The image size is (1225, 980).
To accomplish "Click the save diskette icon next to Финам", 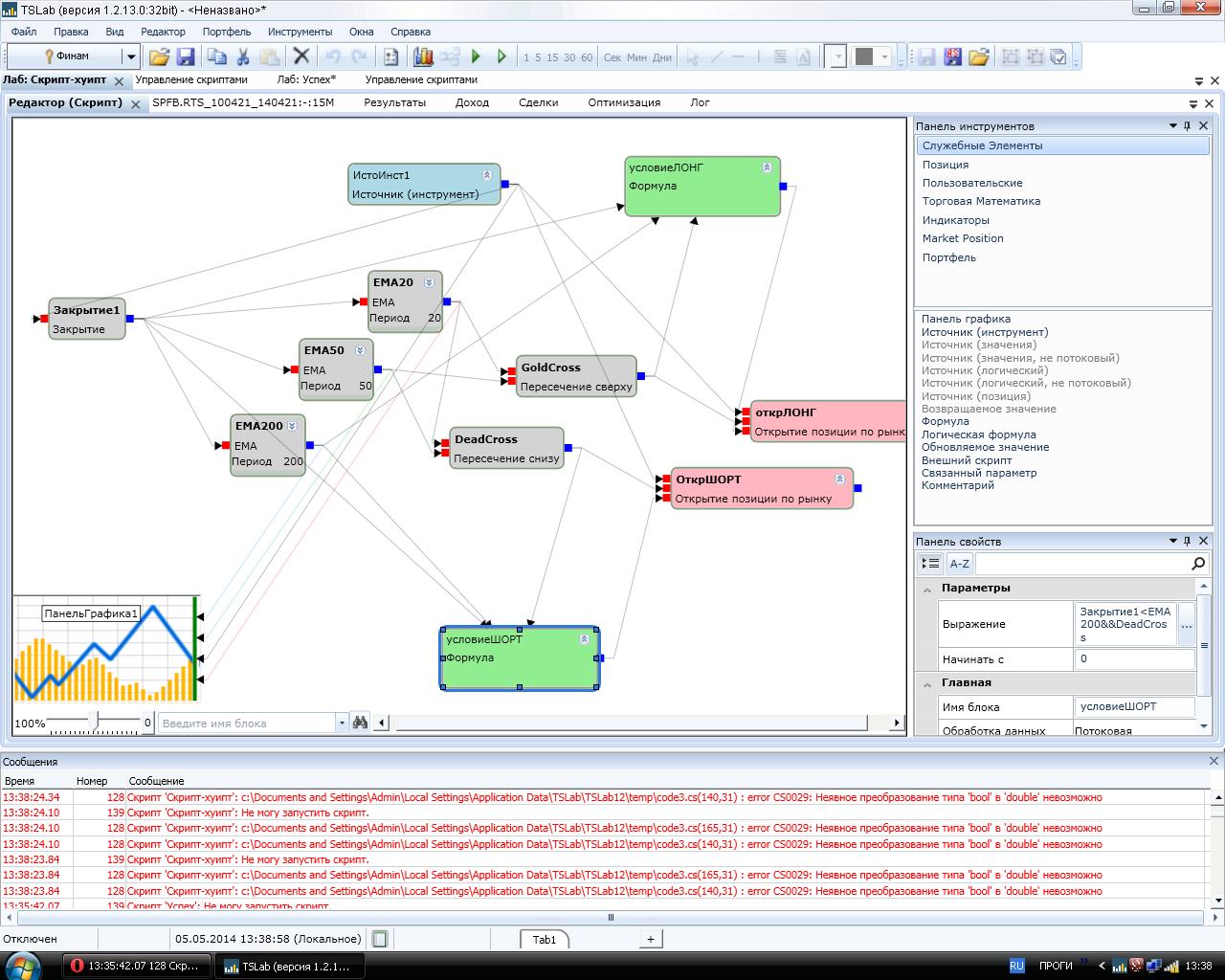I will tap(186, 57).
